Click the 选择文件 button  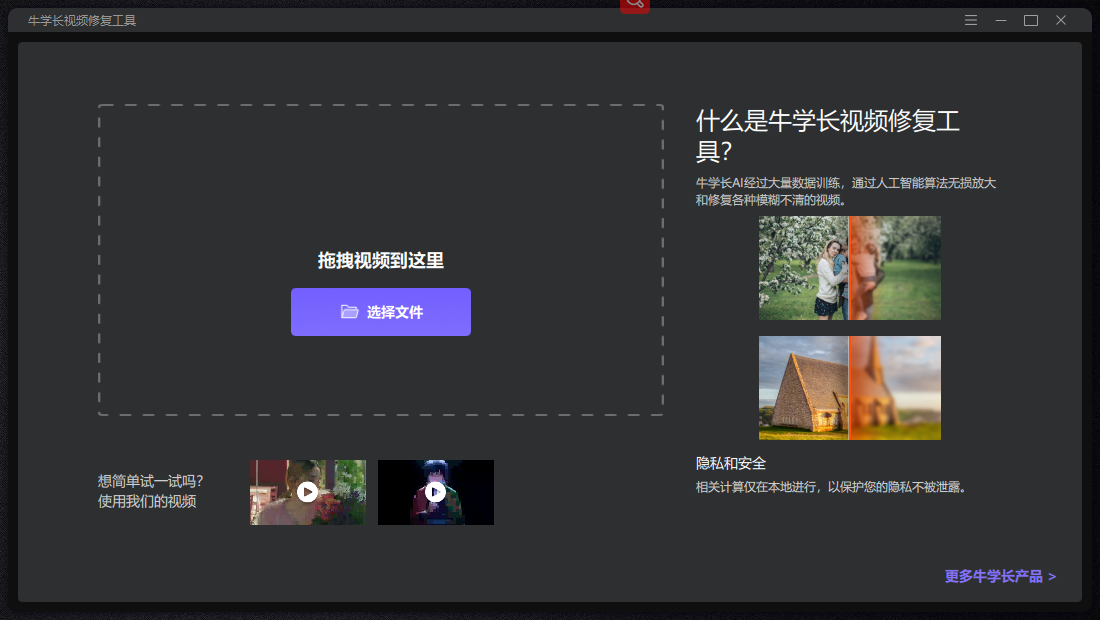click(x=381, y=312)
